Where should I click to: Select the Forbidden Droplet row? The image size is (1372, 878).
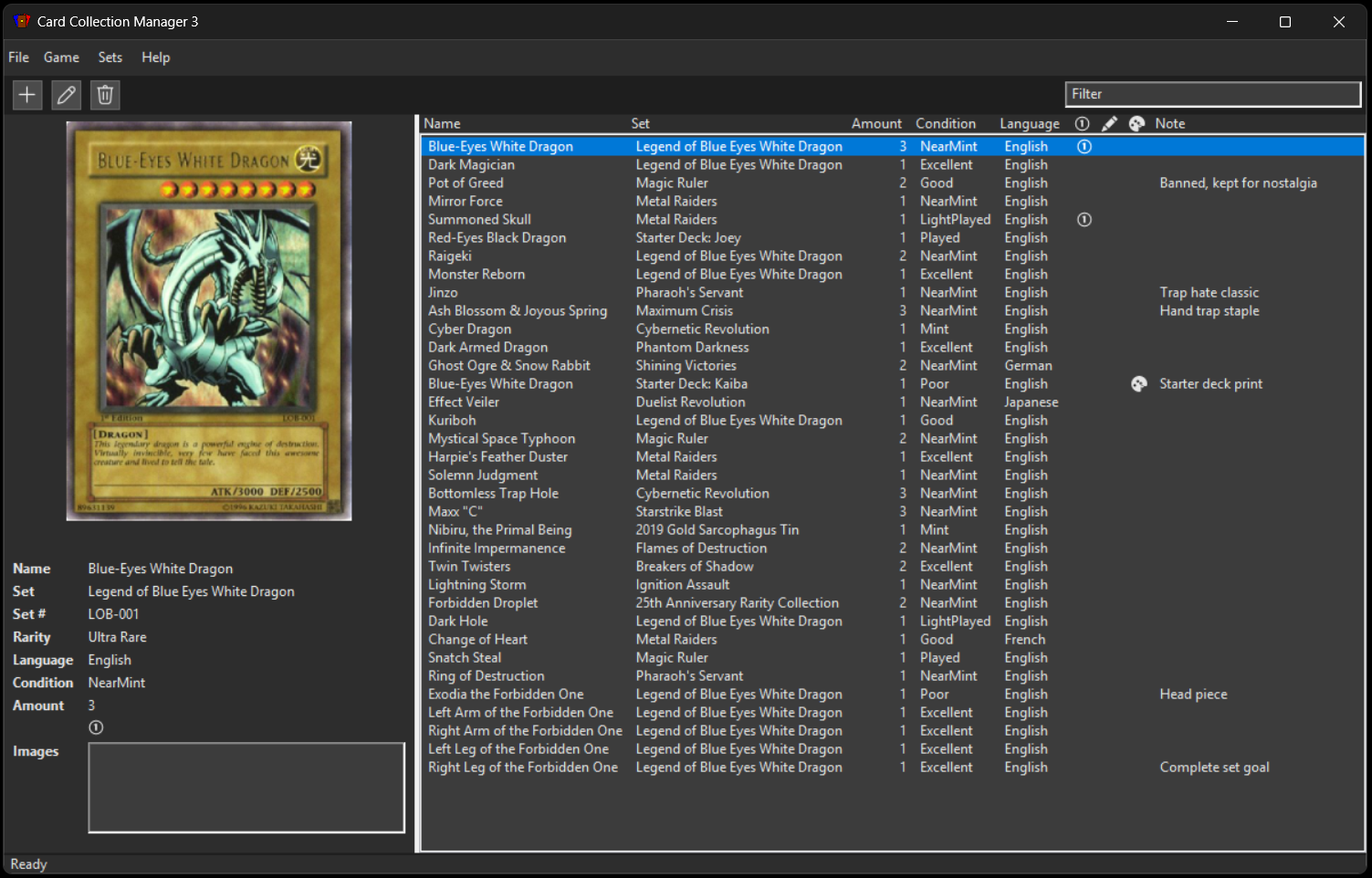click(893, 602)
